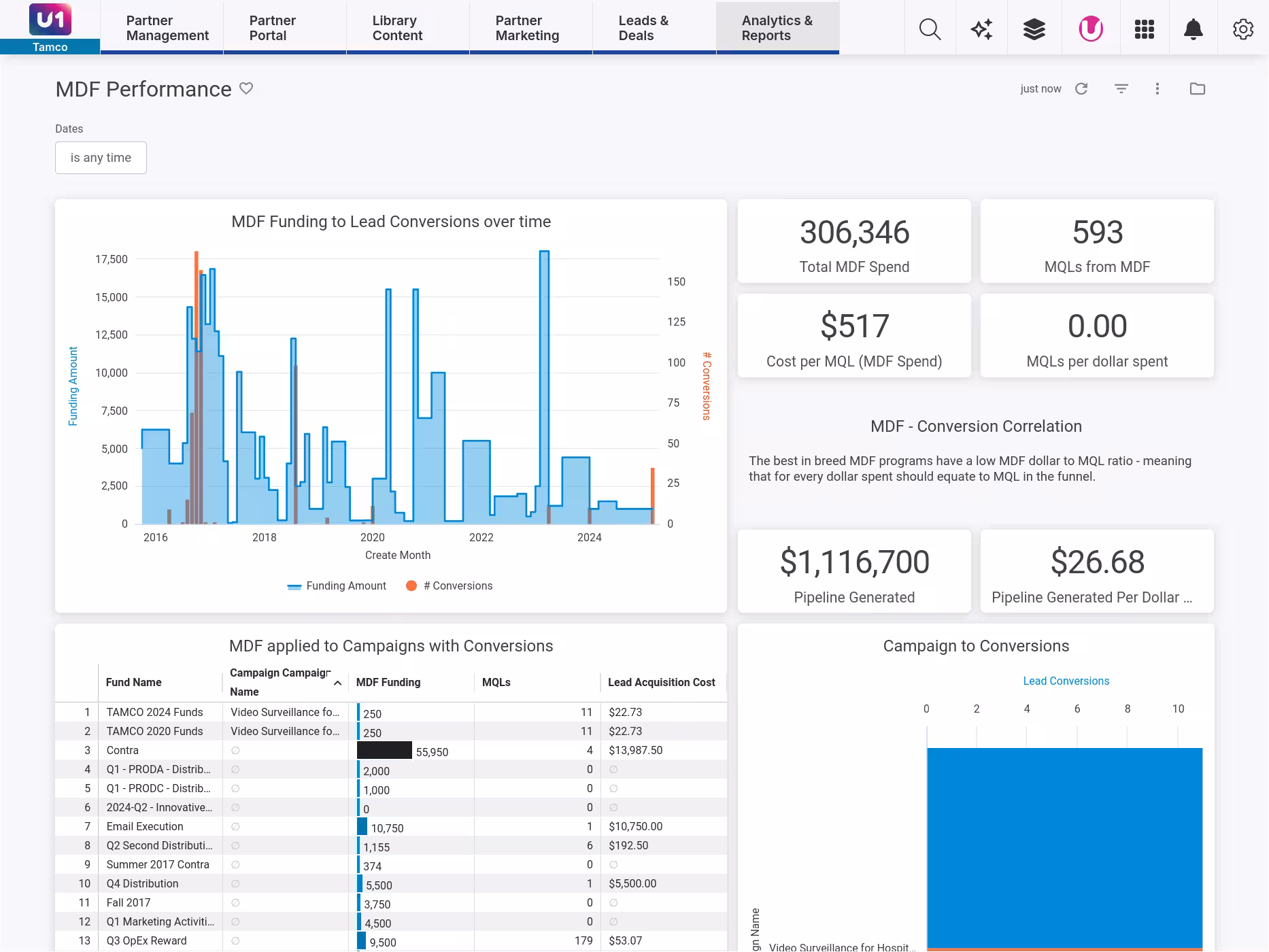Image resolution: width=1269 pixels, height=952 pixels.
Task: Click MDF Funding to Lead Conversions chart title
Action: [x=391, y=222]
